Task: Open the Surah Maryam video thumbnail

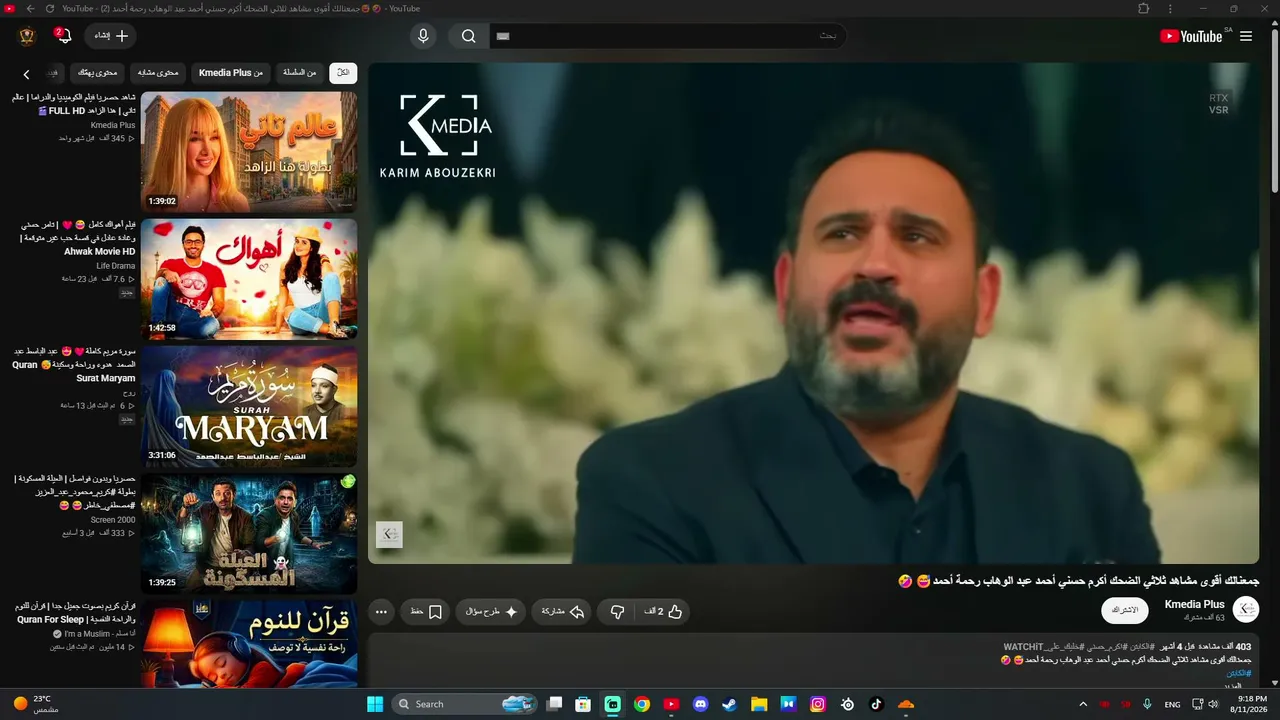Action: tap(249, 406)
